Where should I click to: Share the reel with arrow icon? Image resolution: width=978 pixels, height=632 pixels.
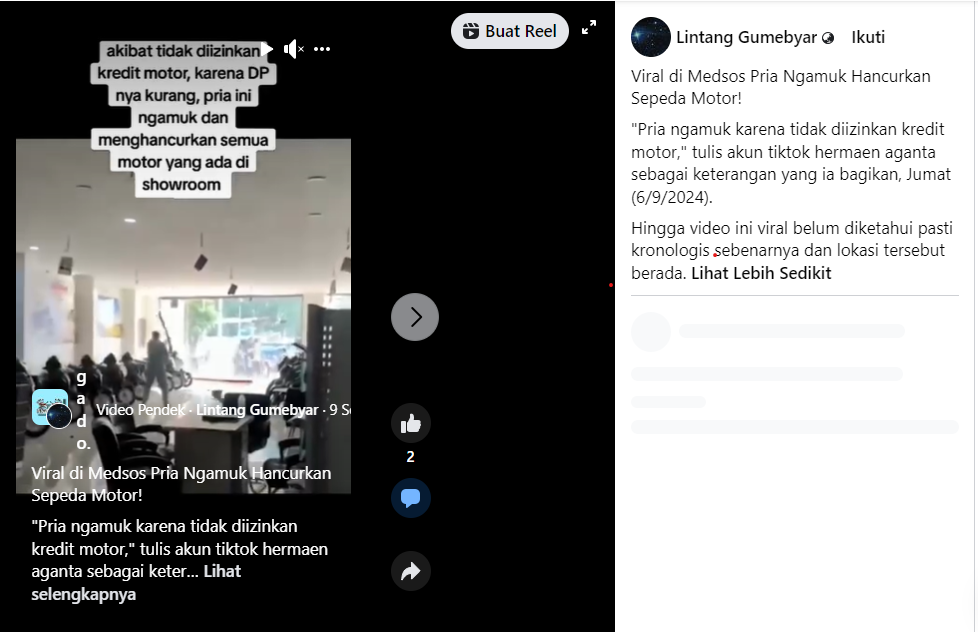click(410, 571)
